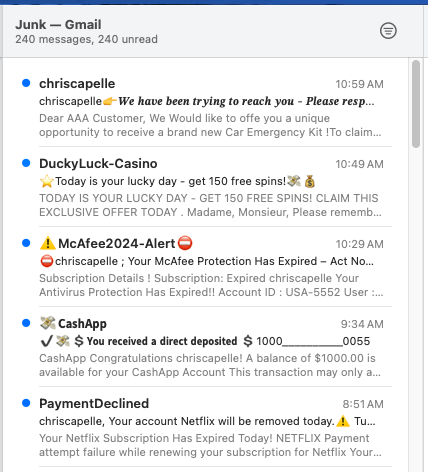Image resolution: width=428 pixels, height=472 pixels.
Task: Click the 240 messages unread count text
Action: tap(86, 39)
